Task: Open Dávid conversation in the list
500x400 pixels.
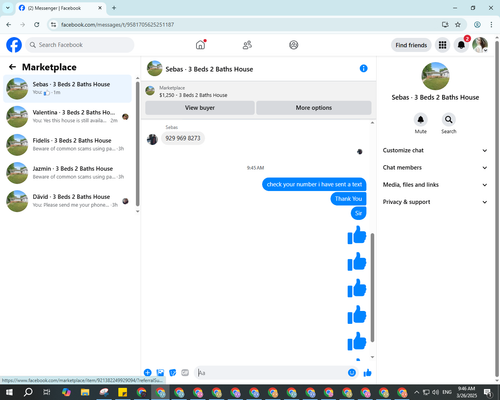Action: [x=67, y=201]
